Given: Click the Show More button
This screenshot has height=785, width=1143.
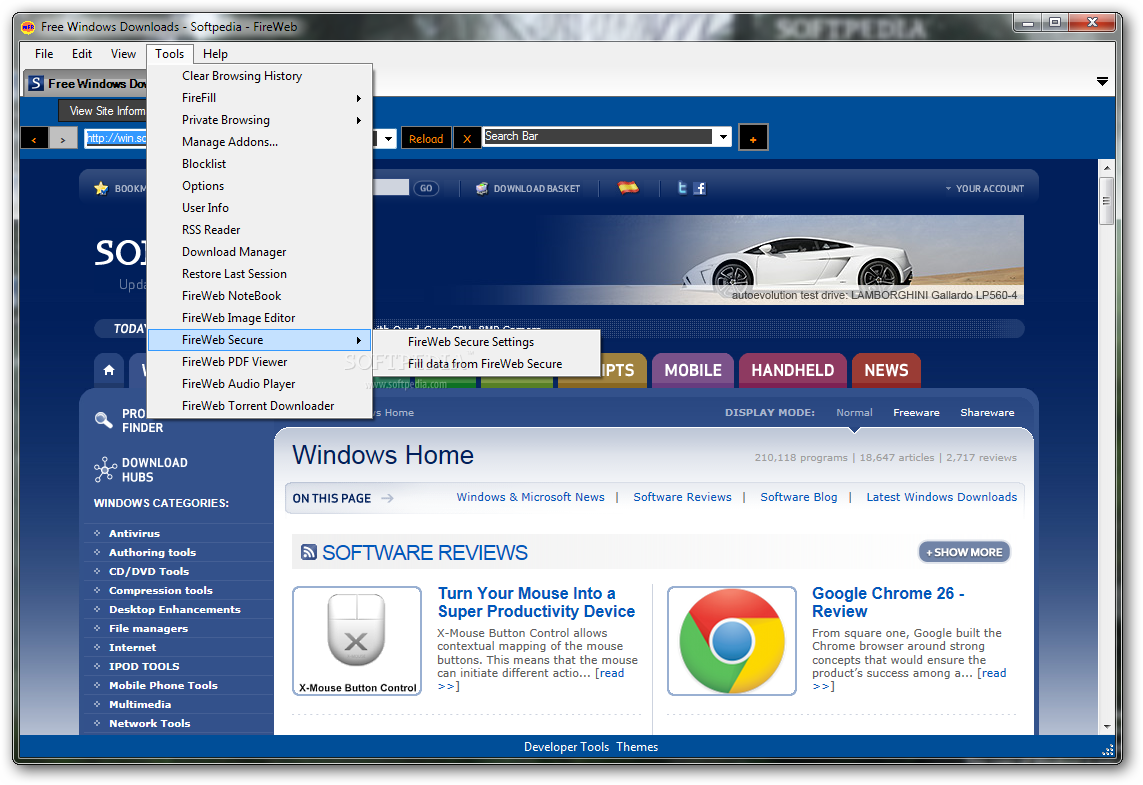Looking at the screenshot, I should point(964,552).
